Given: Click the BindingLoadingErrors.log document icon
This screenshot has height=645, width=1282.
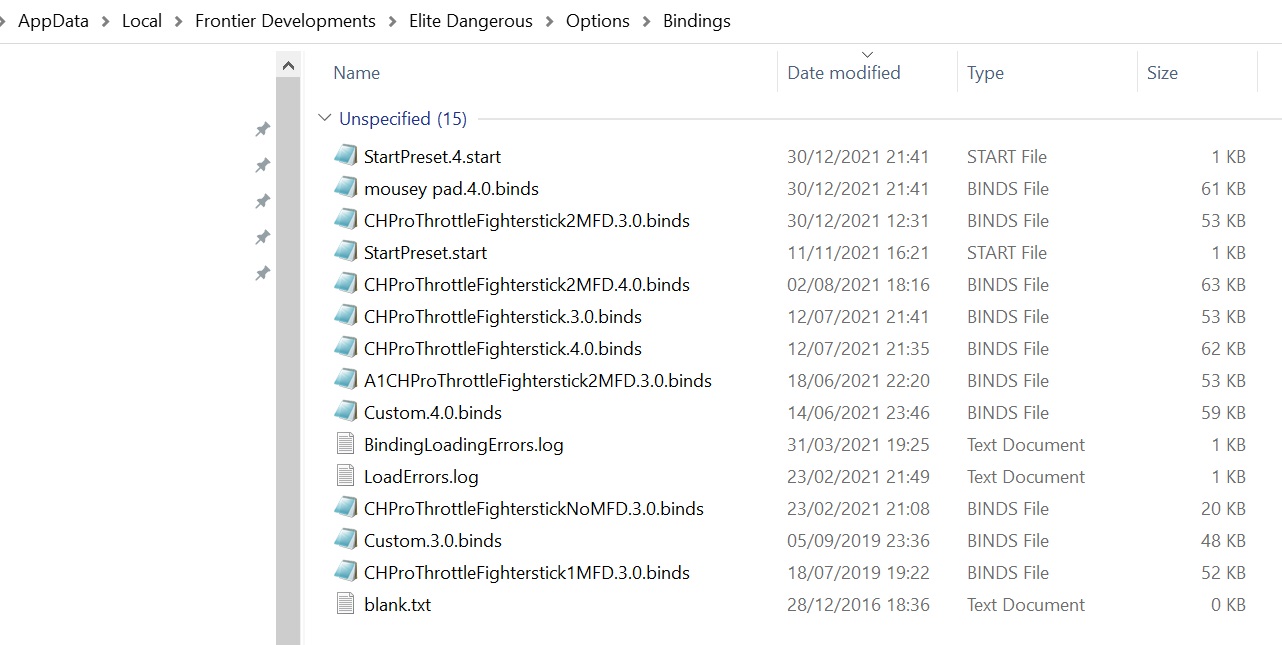Looking at the screenshot, I should point(346,444).
